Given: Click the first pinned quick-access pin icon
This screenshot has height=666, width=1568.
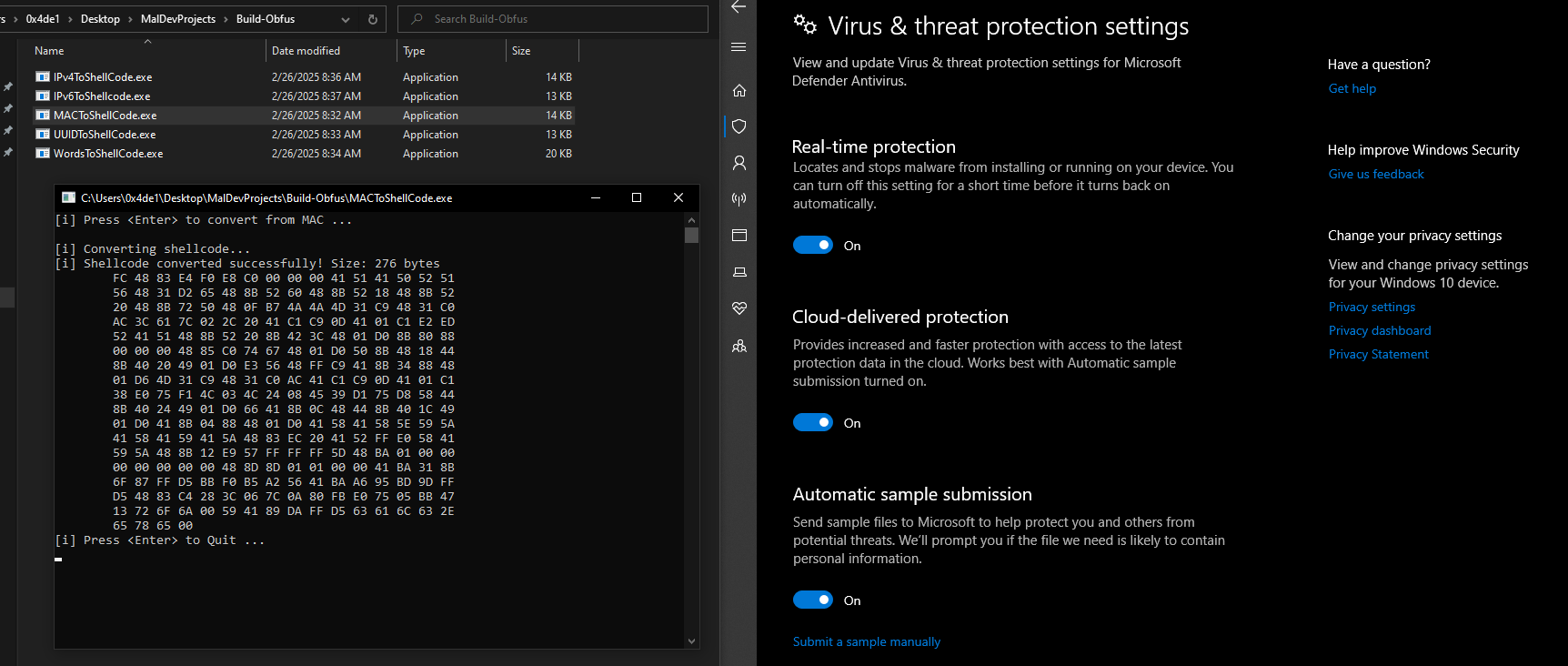Looking at the screenshot, I should coord(8,86).
